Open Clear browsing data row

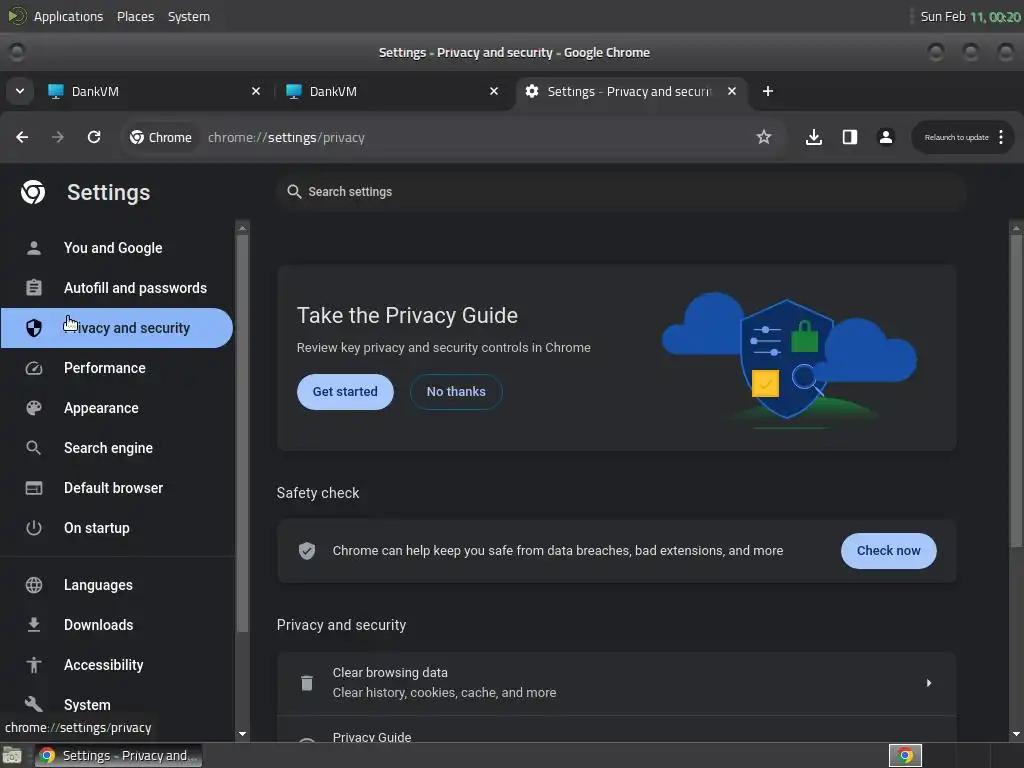point(617,683)
